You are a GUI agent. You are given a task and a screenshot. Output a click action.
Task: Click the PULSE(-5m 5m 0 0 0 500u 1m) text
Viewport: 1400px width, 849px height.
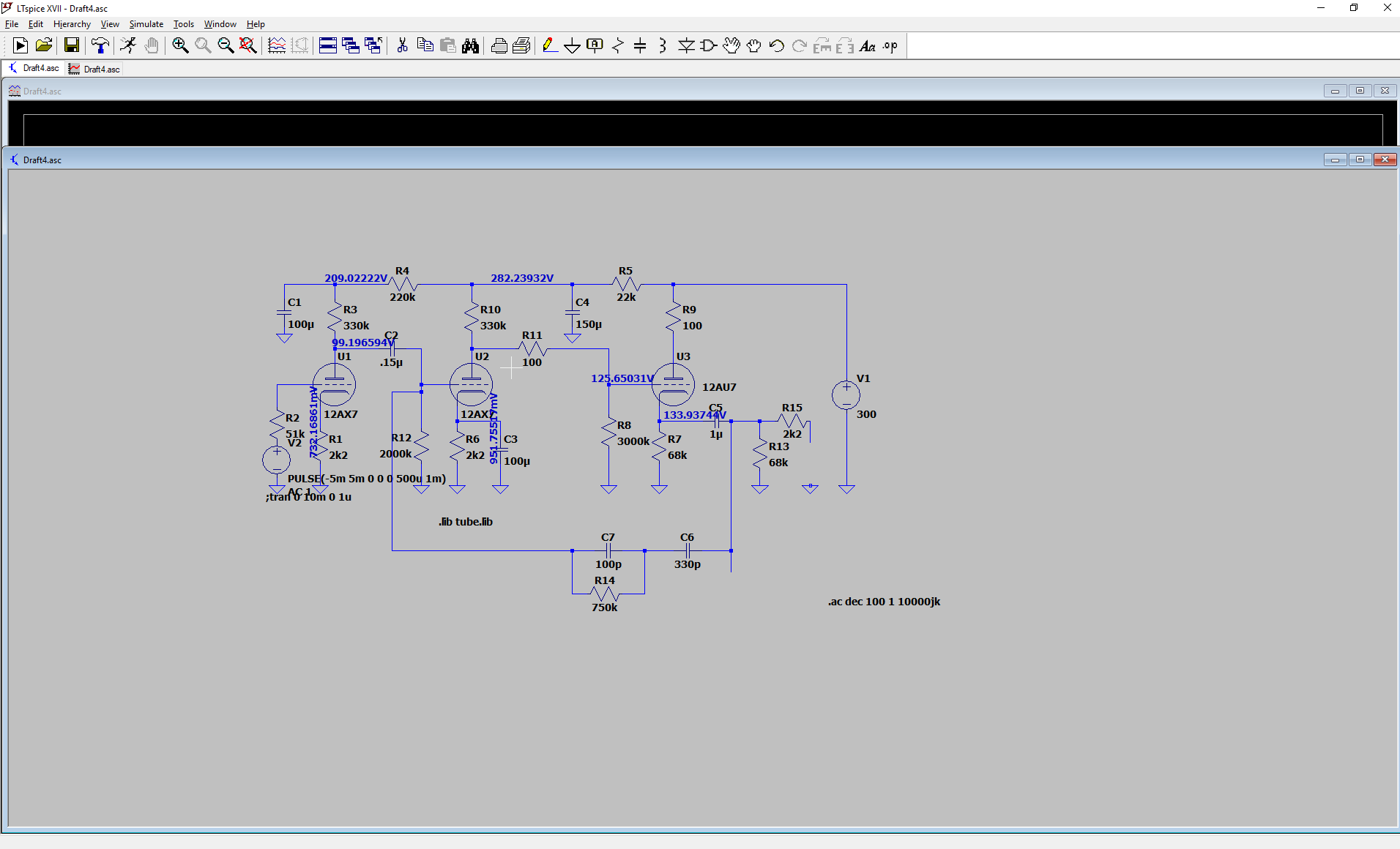click(367, 479)
